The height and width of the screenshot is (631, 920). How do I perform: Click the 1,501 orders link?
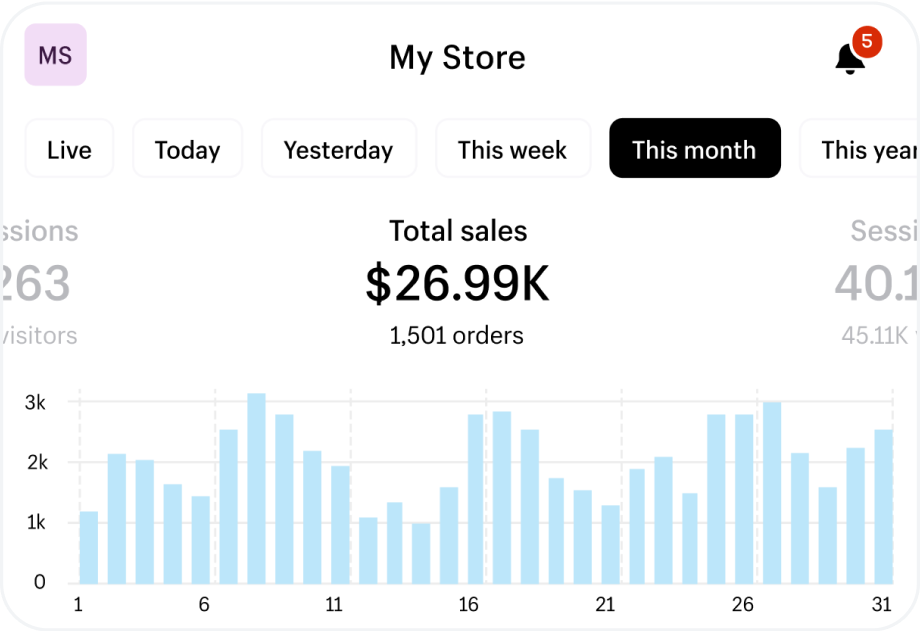(x=457, y=335)
